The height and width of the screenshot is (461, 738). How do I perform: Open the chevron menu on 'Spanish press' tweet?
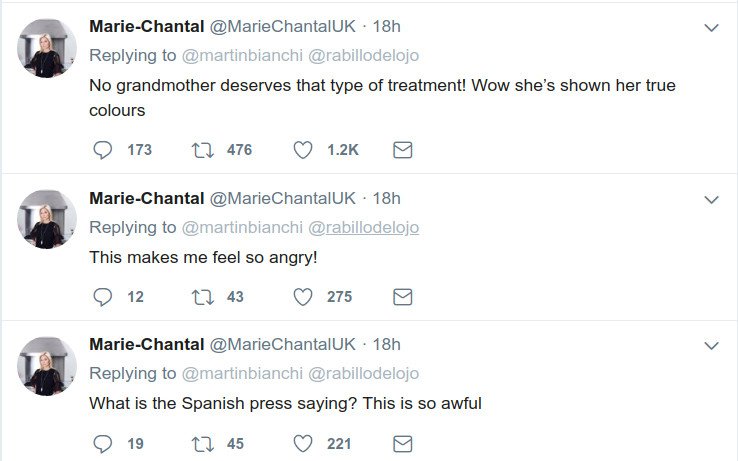711,346
